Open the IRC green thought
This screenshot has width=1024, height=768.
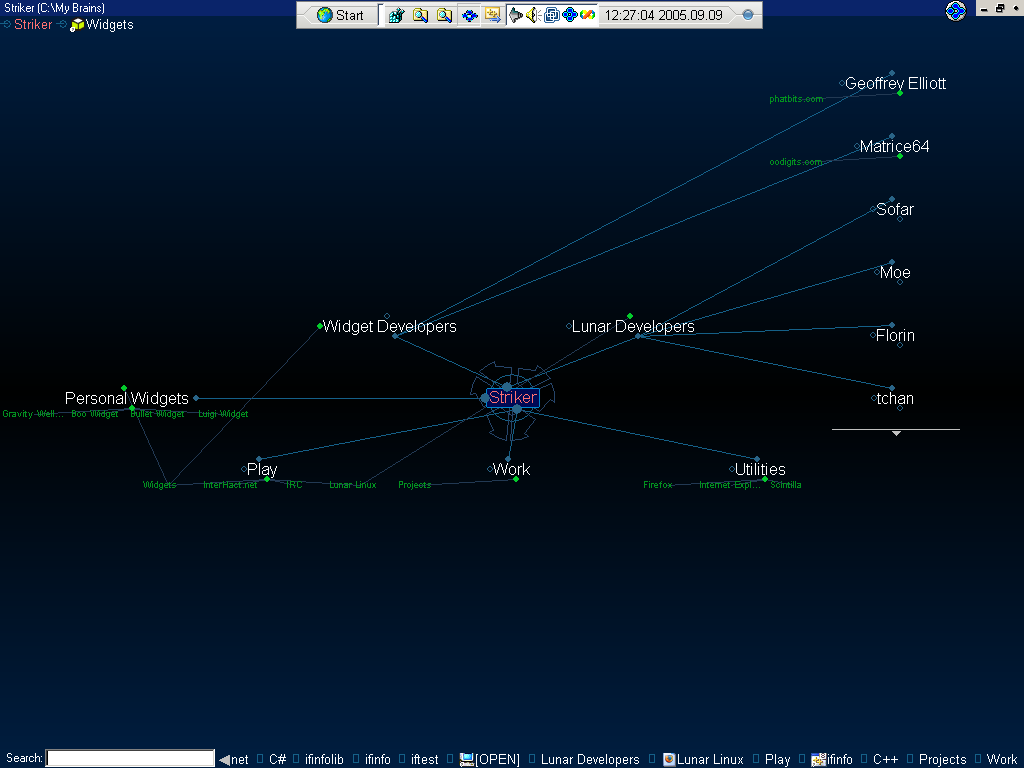pos(294,485)
